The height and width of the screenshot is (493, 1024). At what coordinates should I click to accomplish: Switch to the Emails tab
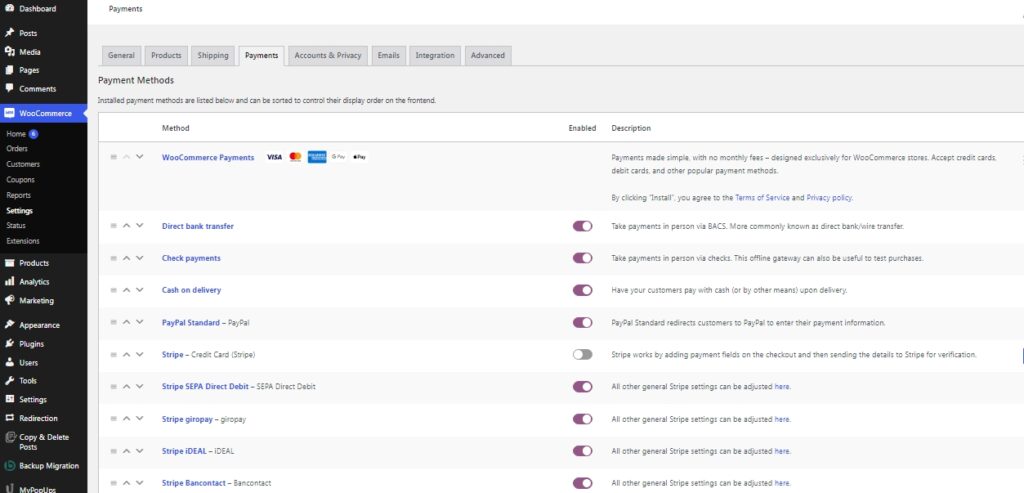tap(389, 56)
